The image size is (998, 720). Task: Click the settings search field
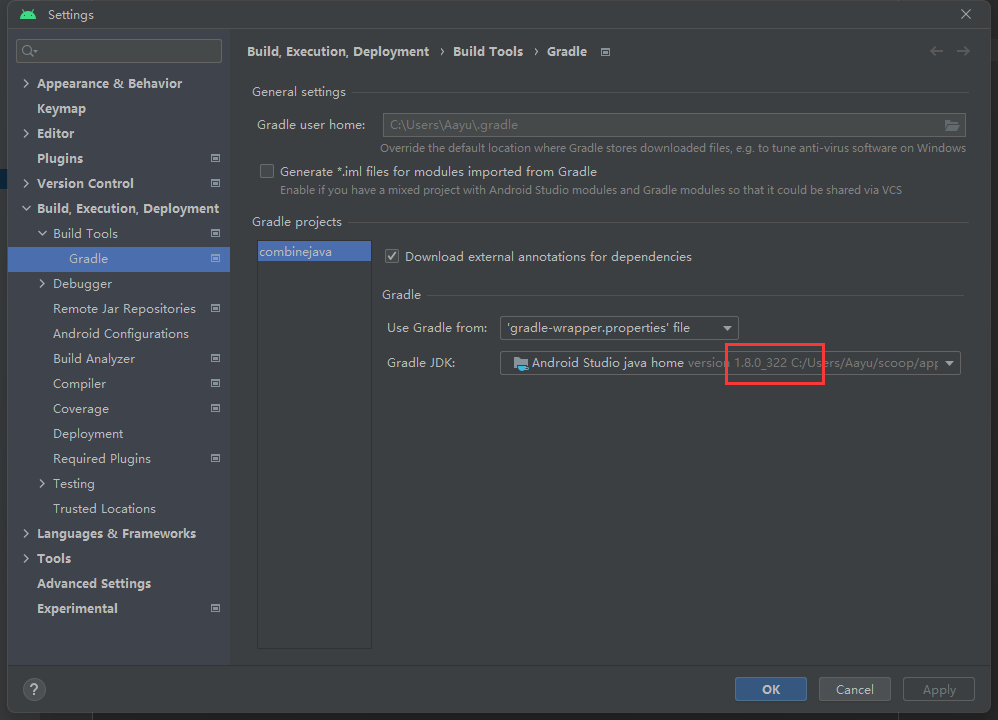click(120, 51)
